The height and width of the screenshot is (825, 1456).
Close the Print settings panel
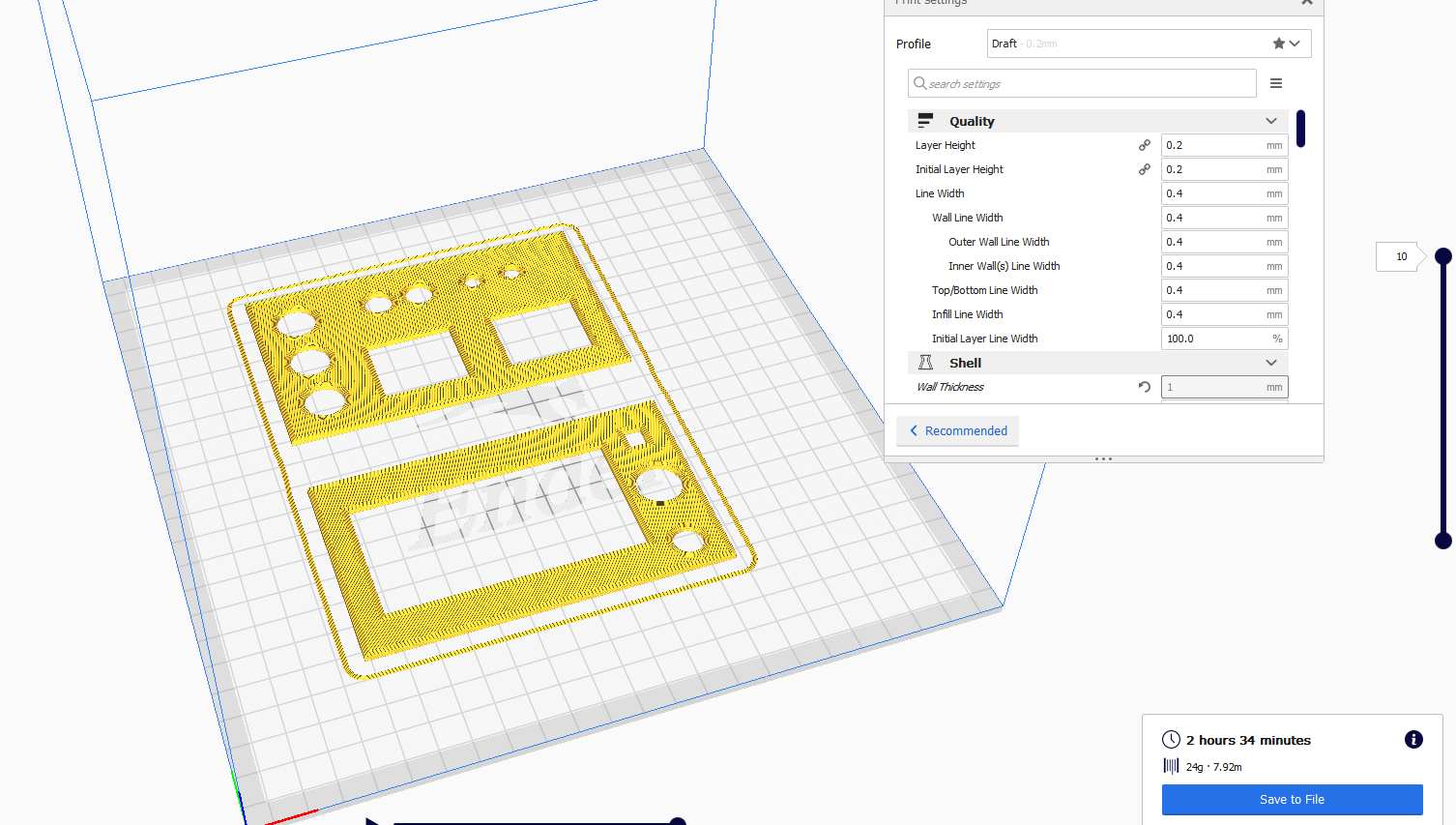point(1306,3)
